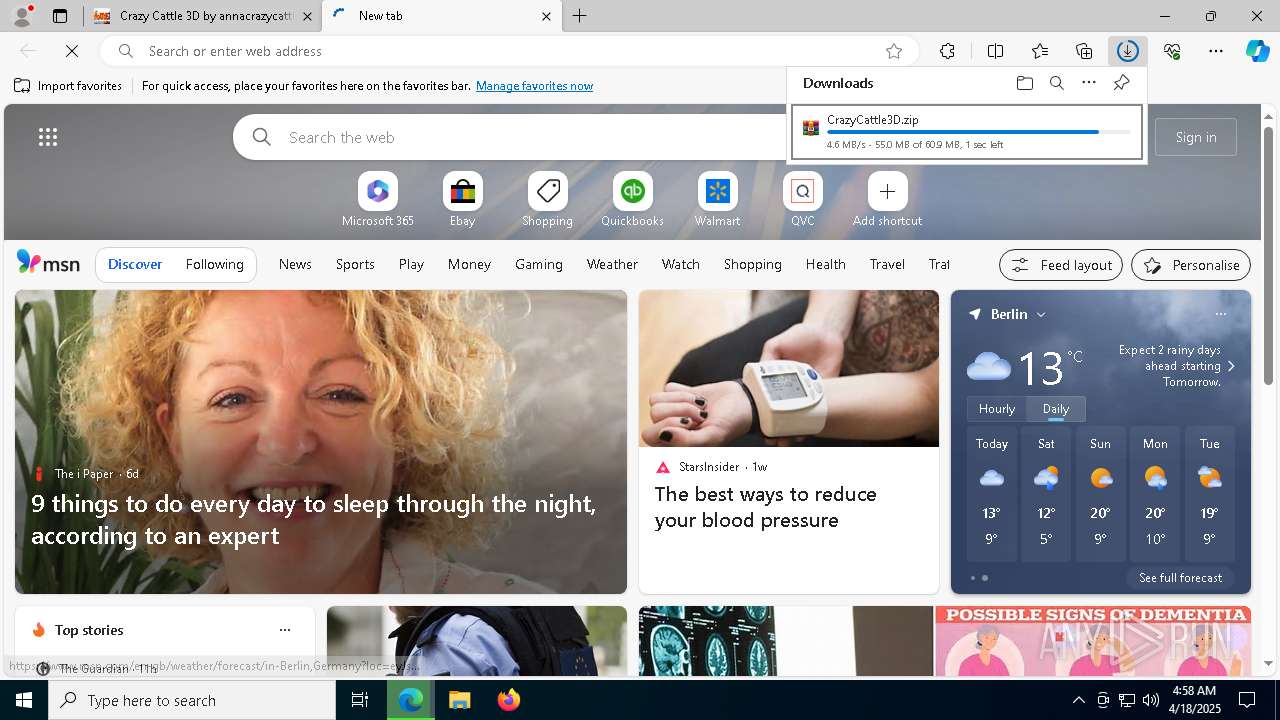This screenshot has width=1280, height=720.
Task: Open News in MSN navigation
Action: [x=295, y=264]
